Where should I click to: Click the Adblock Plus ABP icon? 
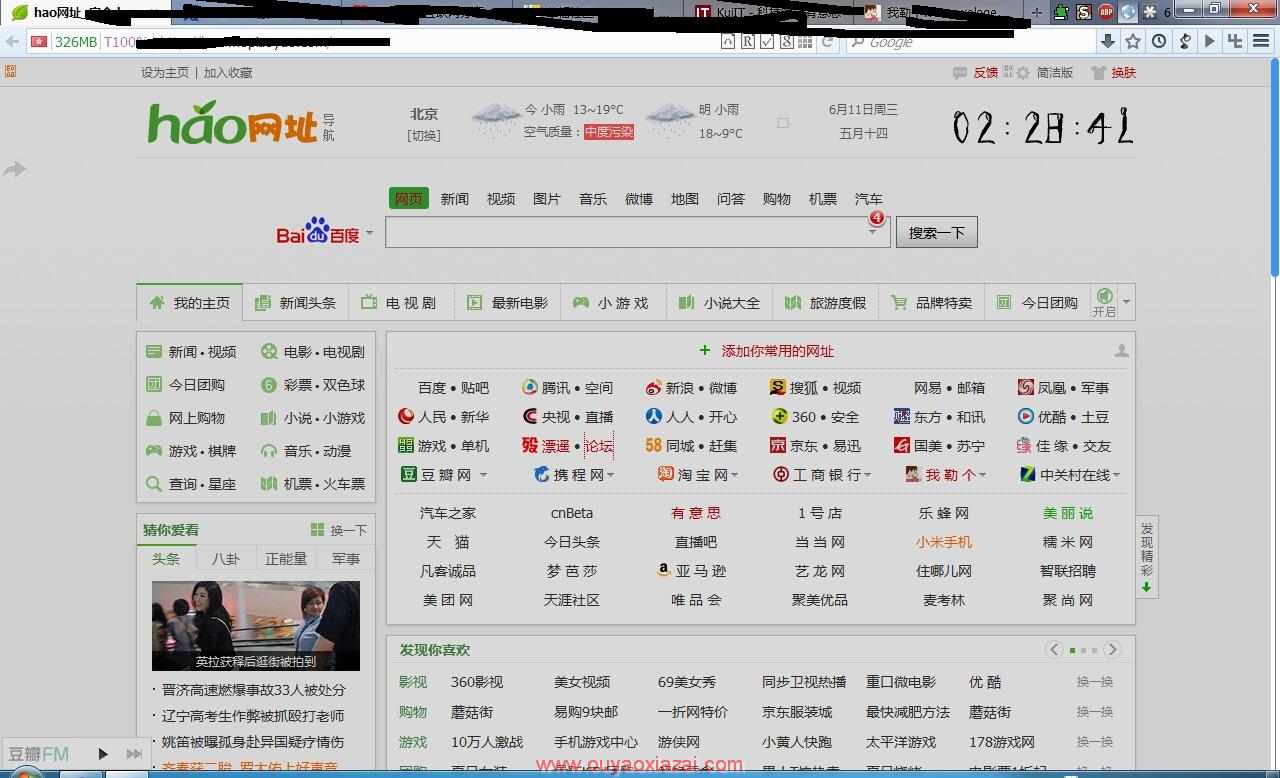point(1106,12)
